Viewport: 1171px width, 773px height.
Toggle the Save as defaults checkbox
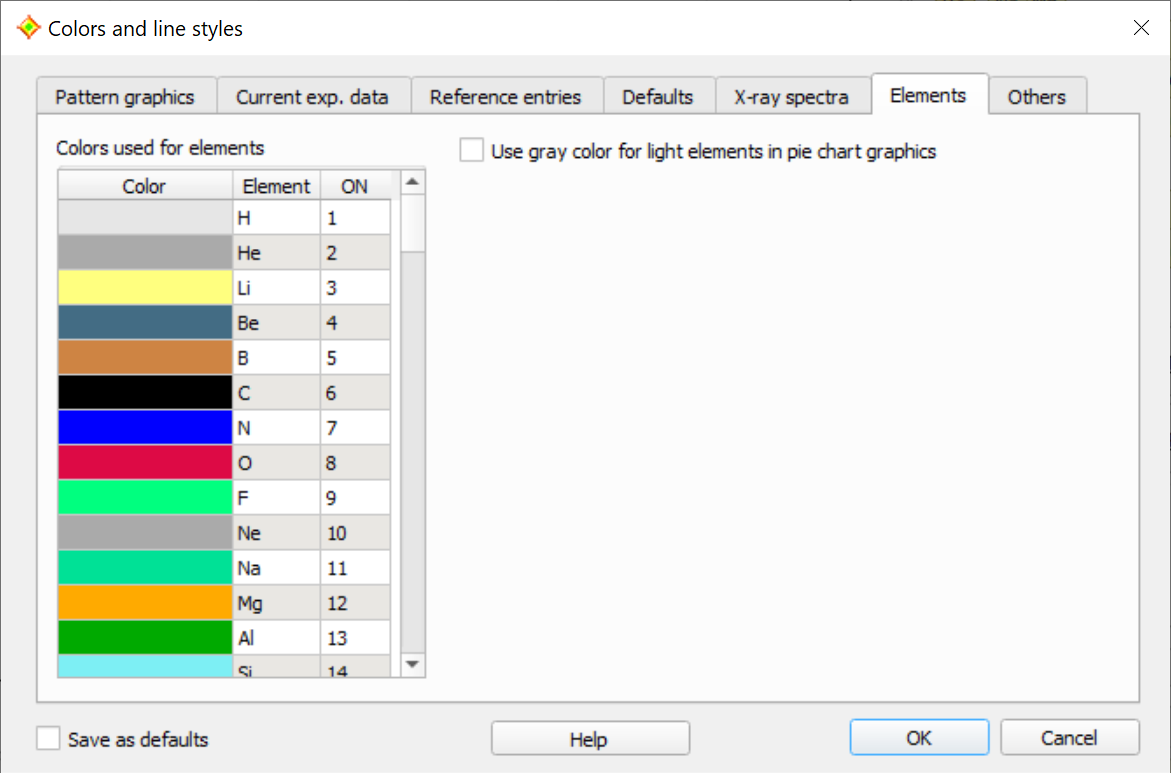pyautogui.click(x=48, y=739)
